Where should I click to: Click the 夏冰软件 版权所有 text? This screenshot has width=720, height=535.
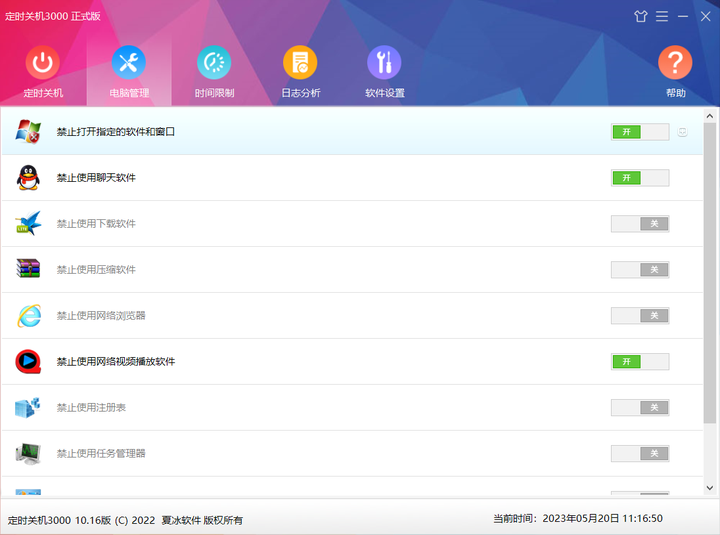[x=202, y=520]
